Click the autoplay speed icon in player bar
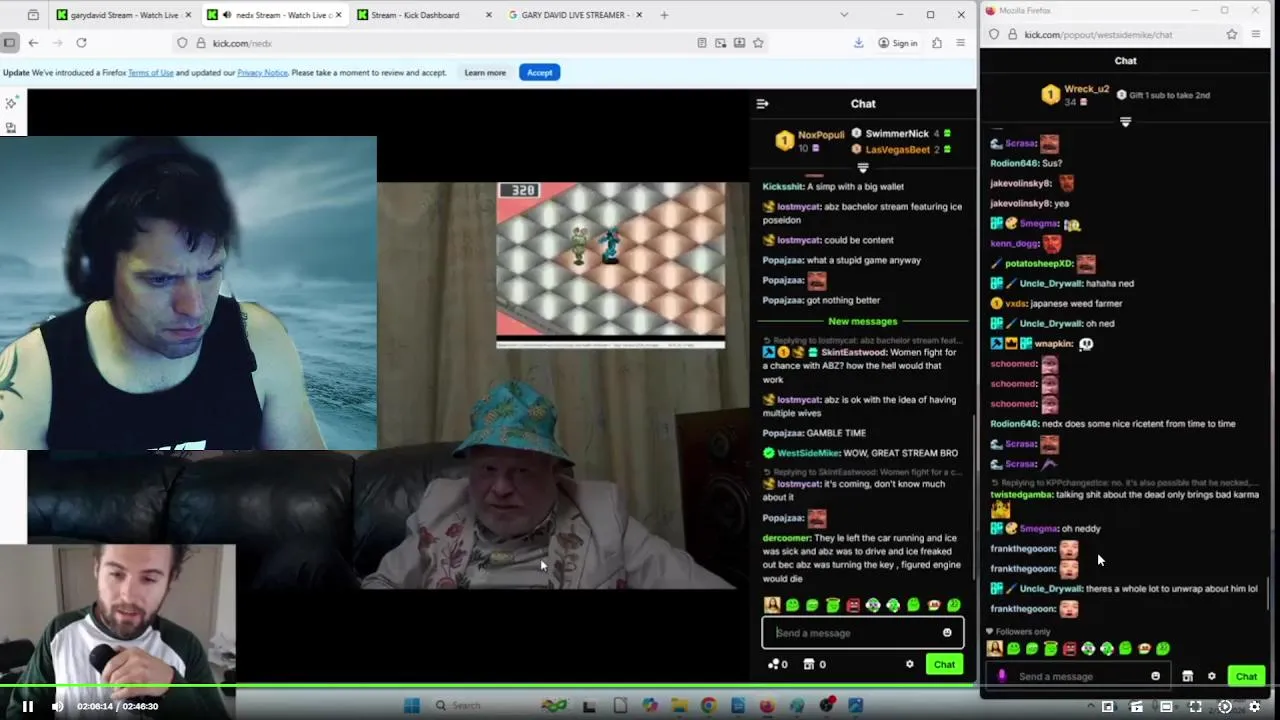This screenshot has width=1280, height=720. pyautogui.click(x=1225, y=706)
